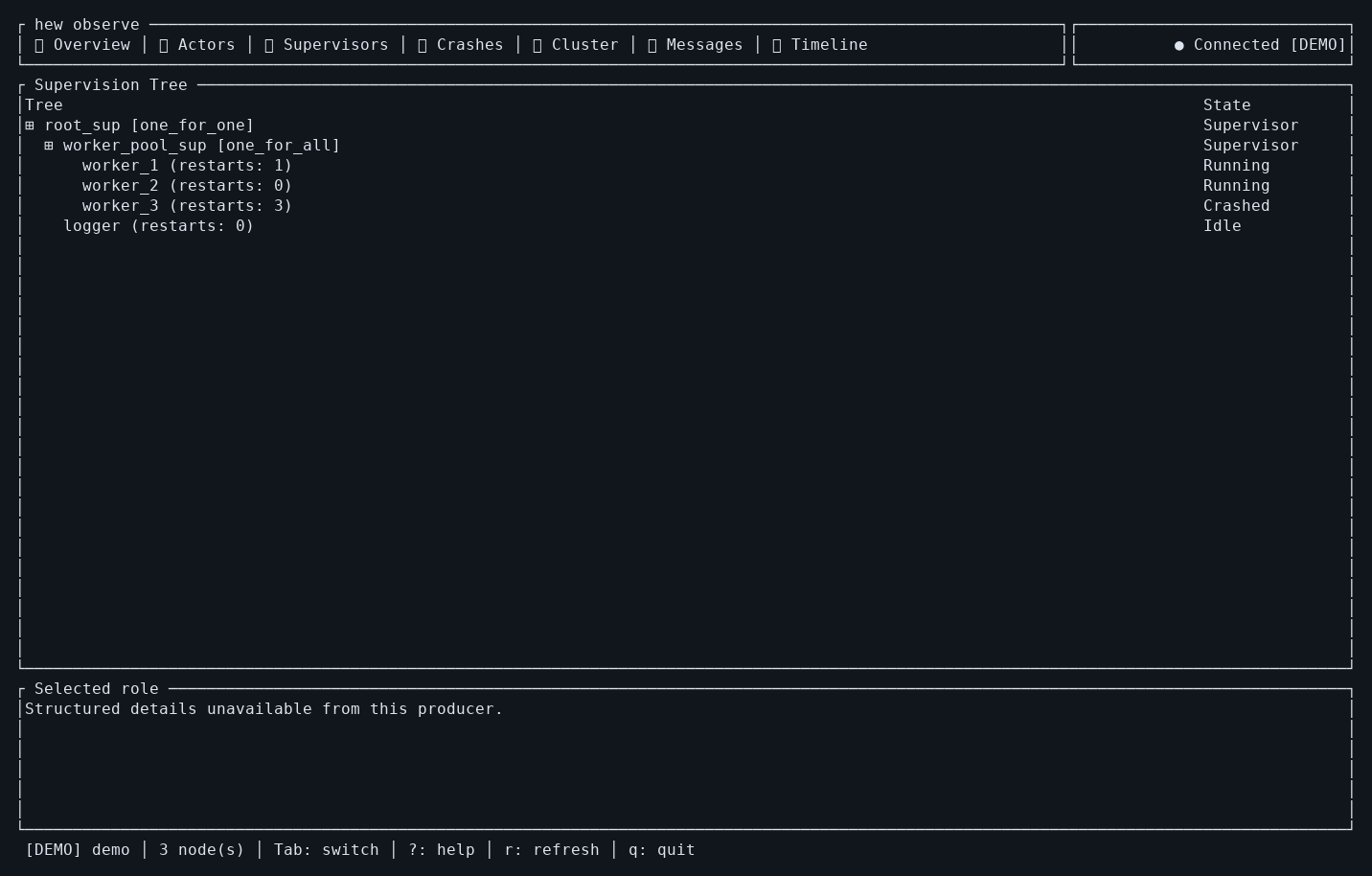The height and width of the screenshot is (876, 1372).
Task: Click the r: refresh hint
Action: point(552,850)
